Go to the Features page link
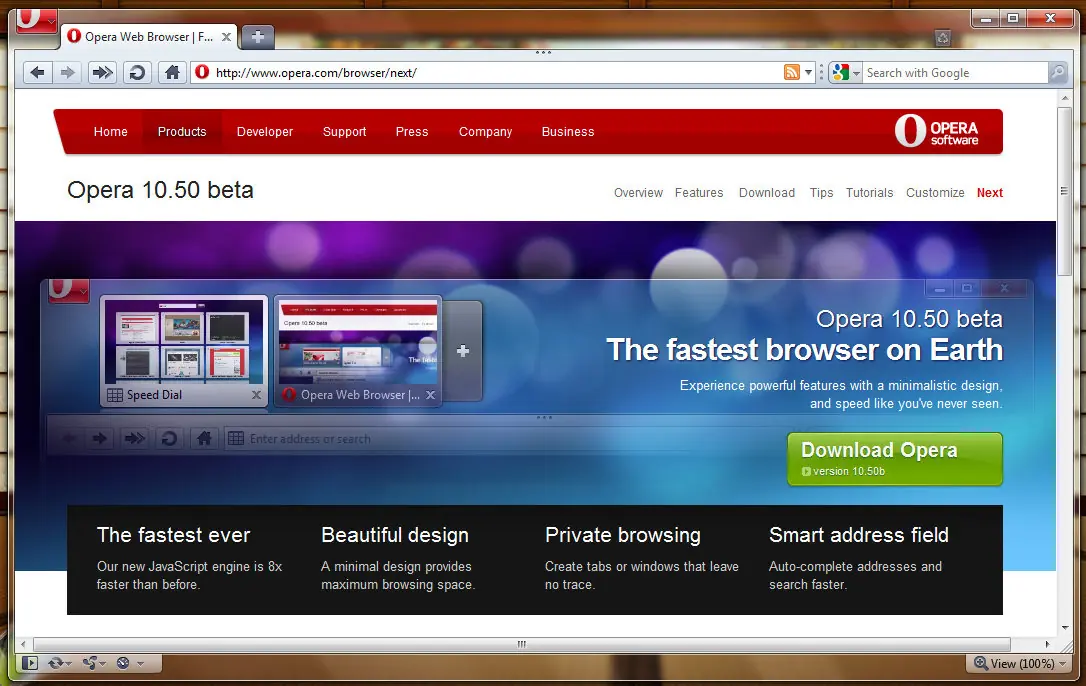The height and width of the screenshot is (686, 1086). pyautogui.click(x=699, y=193)
